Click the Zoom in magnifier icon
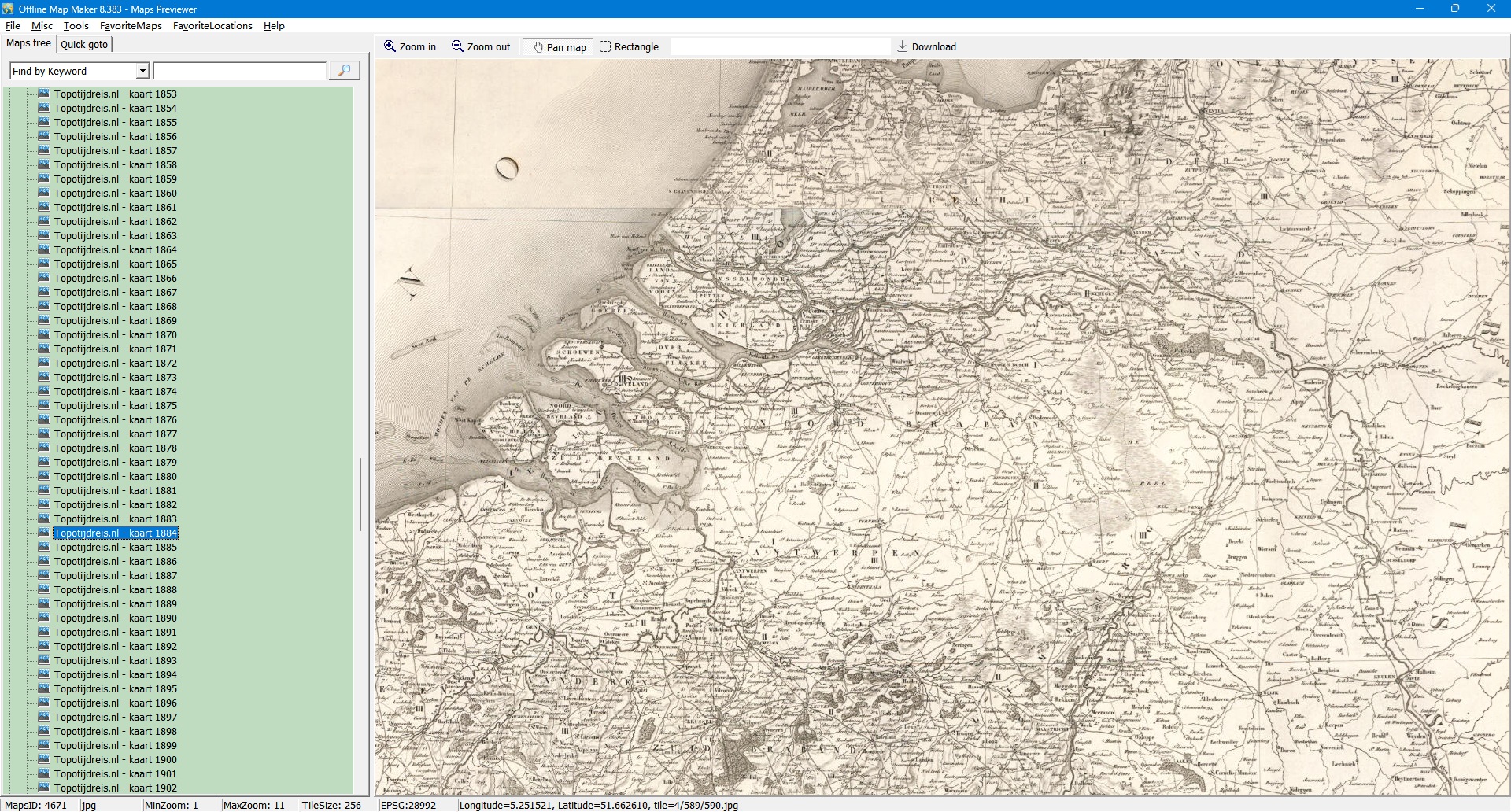 [x=390, y=46]
